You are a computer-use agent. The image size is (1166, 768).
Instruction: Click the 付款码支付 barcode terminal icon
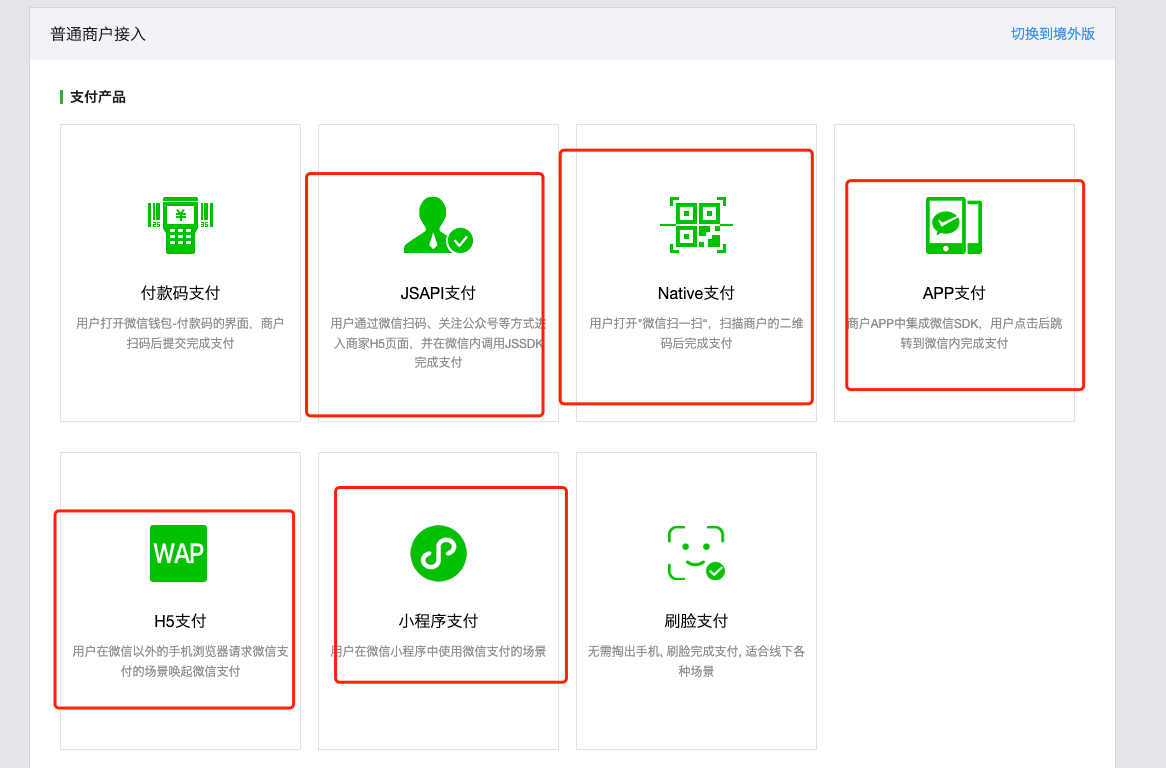[x=180, y=224]
